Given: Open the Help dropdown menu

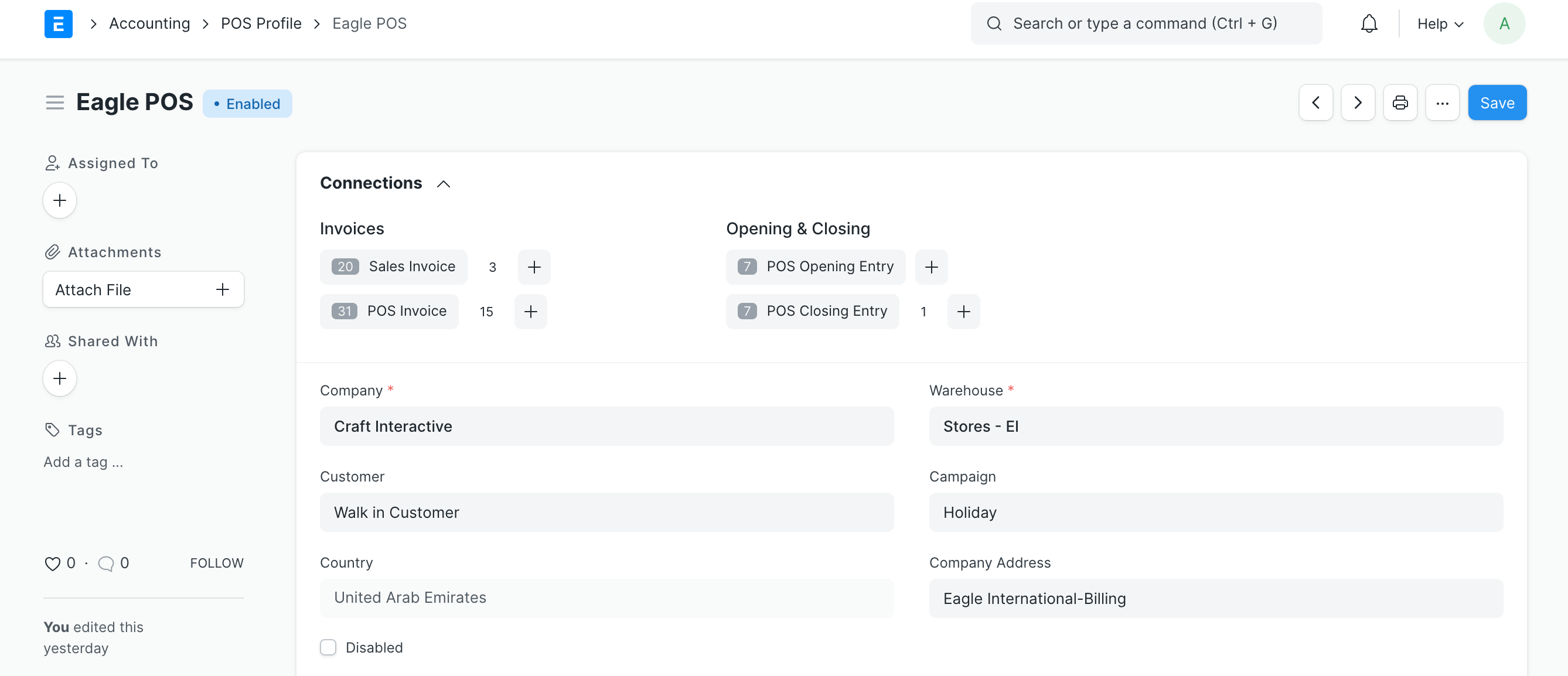Looking at the screenshot, I should click(1440, 24).
